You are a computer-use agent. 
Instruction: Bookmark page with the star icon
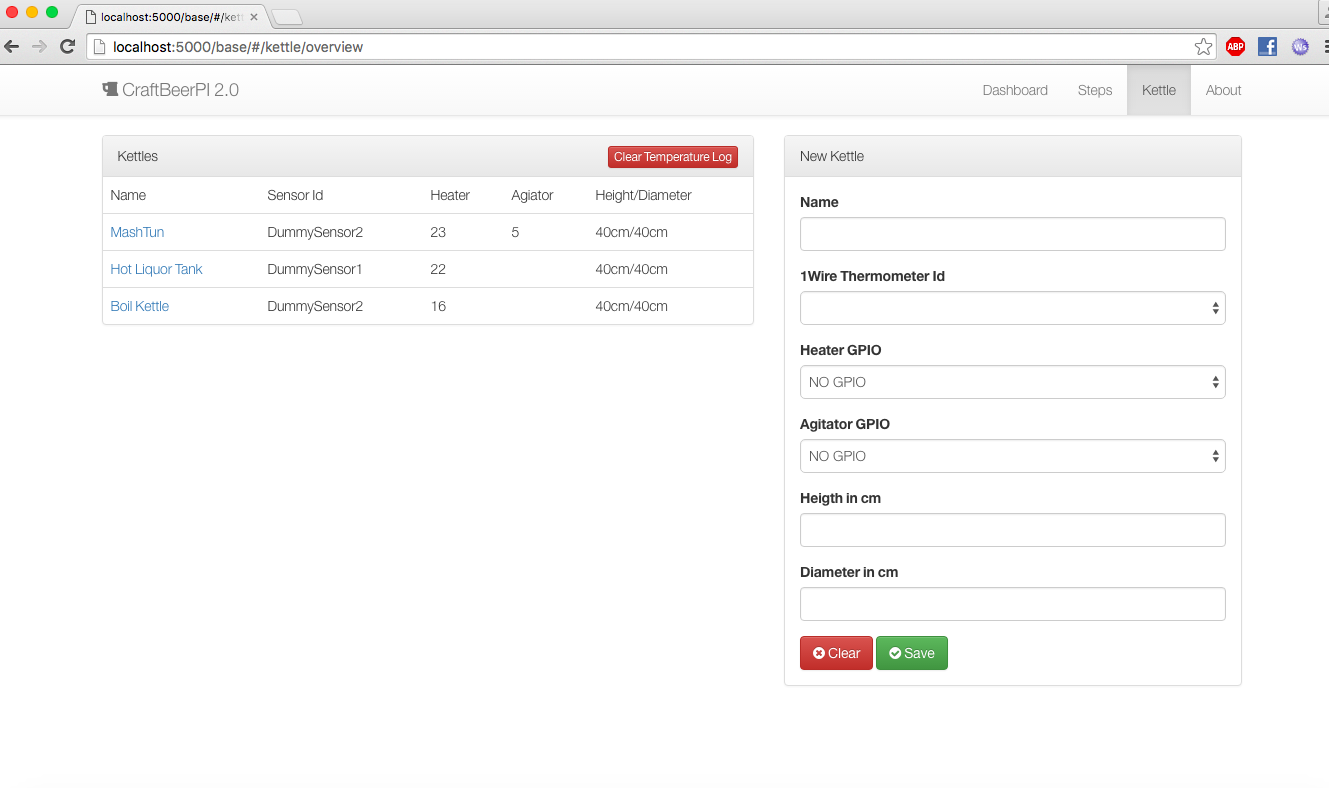pyautogui.click(x=1203, y=47)
